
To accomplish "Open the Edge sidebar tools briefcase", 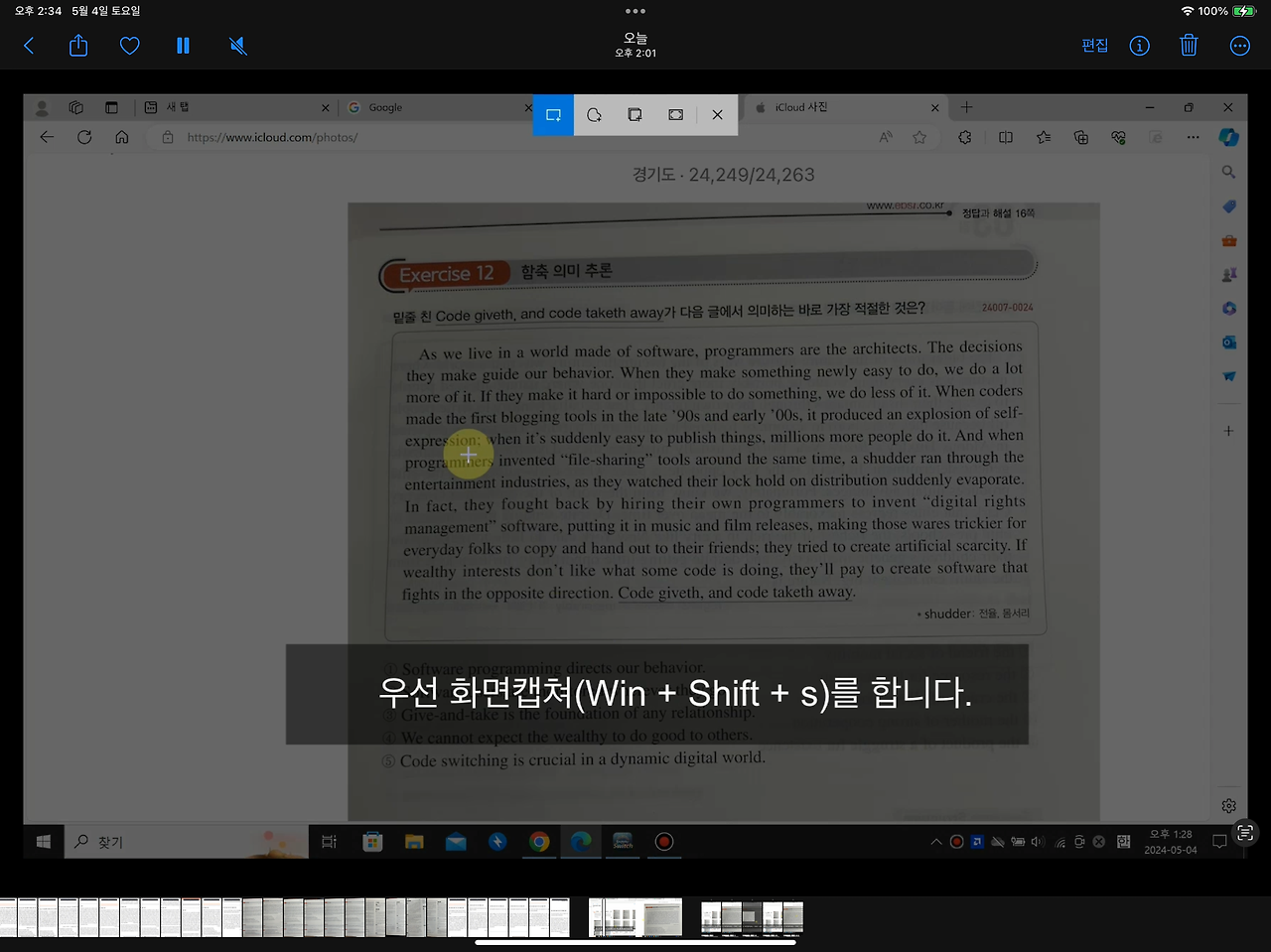I will click(1229, 240).
